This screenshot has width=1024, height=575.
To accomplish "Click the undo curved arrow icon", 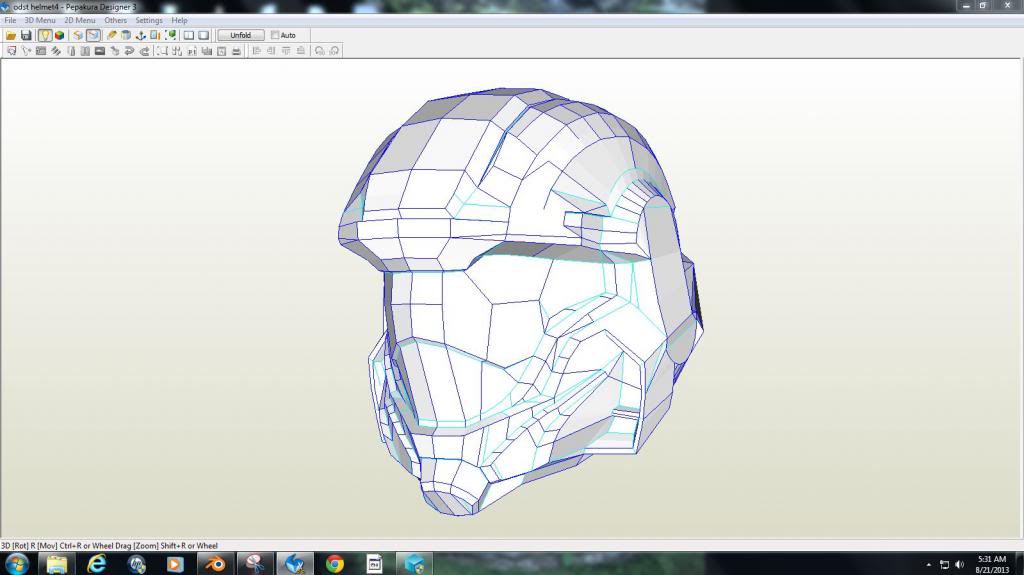I will [x=129, y=51].
